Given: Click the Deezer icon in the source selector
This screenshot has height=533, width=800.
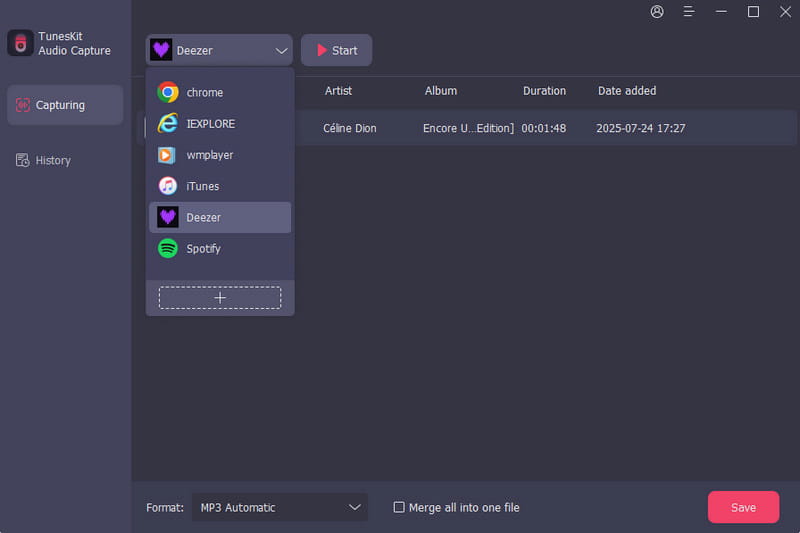Looking at the screenshot, I should pos(161,50).
